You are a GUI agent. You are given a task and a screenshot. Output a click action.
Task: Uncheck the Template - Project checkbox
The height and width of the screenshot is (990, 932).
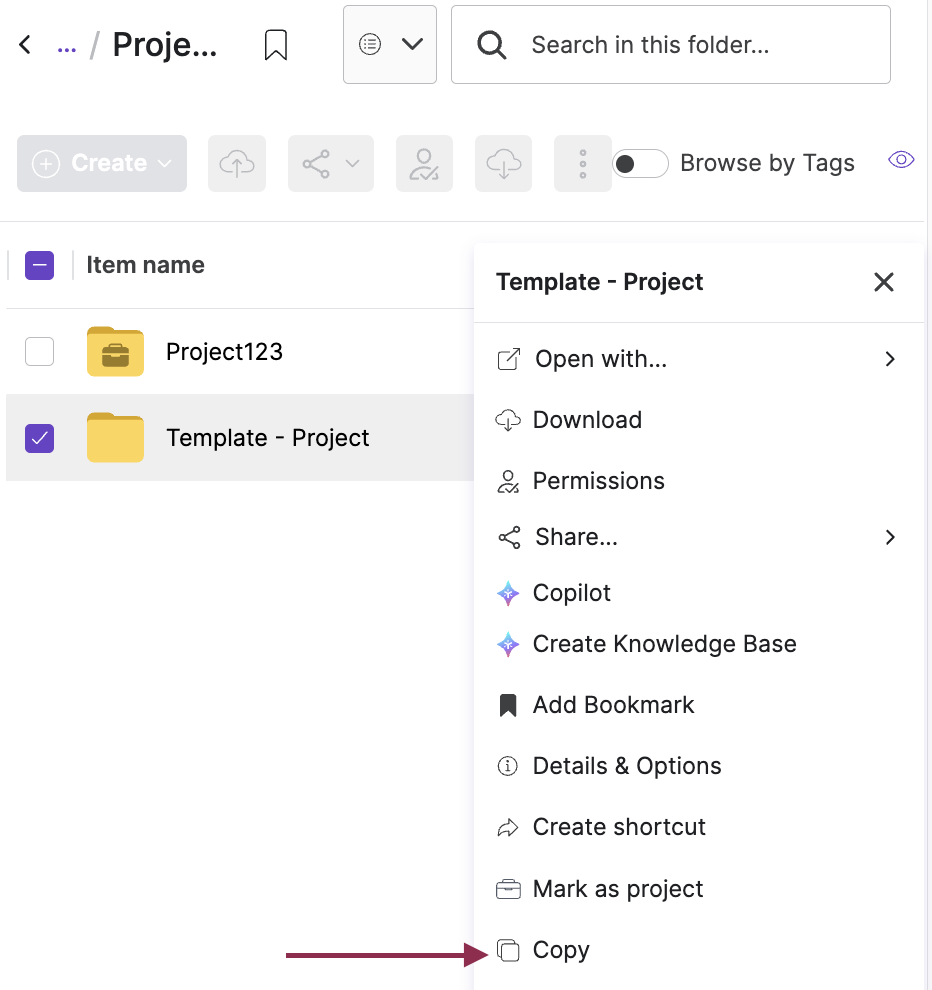click(39, 438)
